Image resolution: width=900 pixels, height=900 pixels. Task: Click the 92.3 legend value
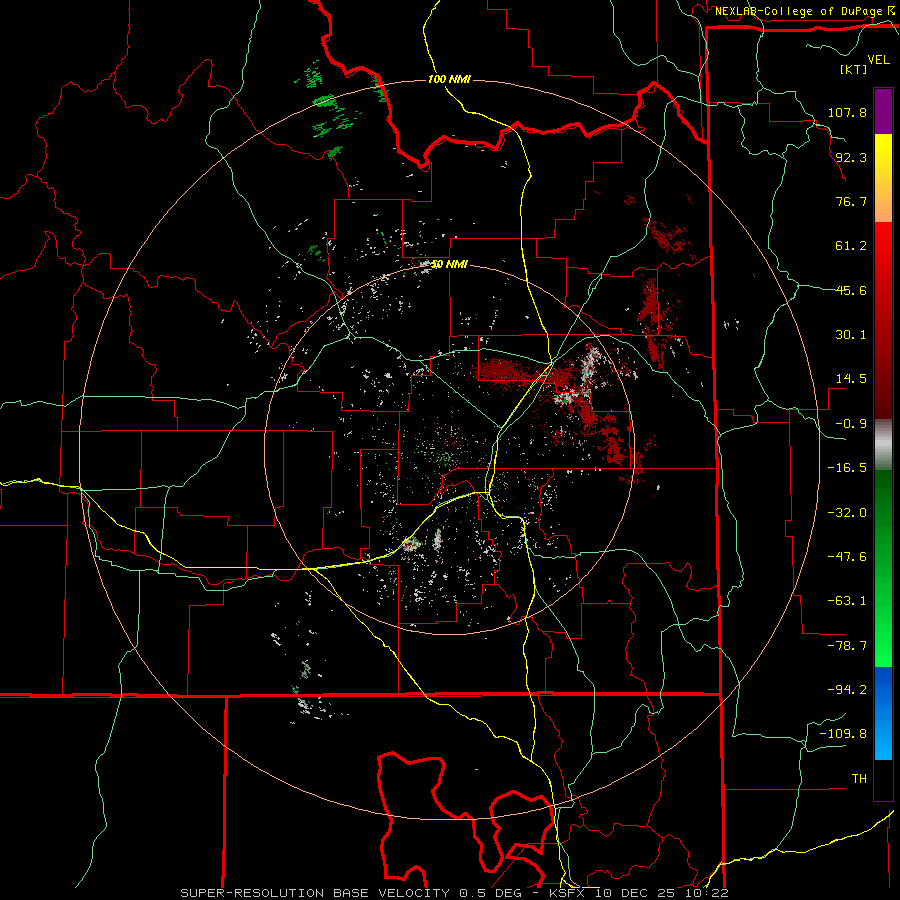point(851,157)
